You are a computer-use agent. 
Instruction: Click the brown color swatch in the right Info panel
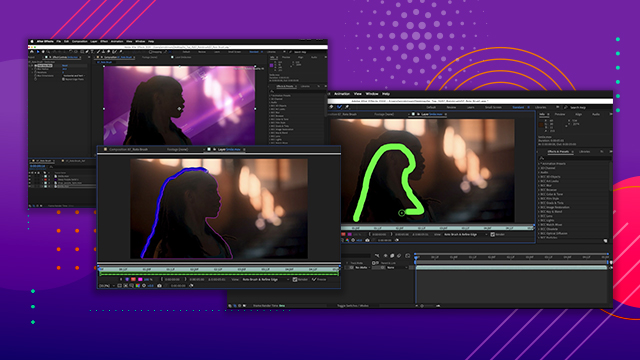coord(541,124)
